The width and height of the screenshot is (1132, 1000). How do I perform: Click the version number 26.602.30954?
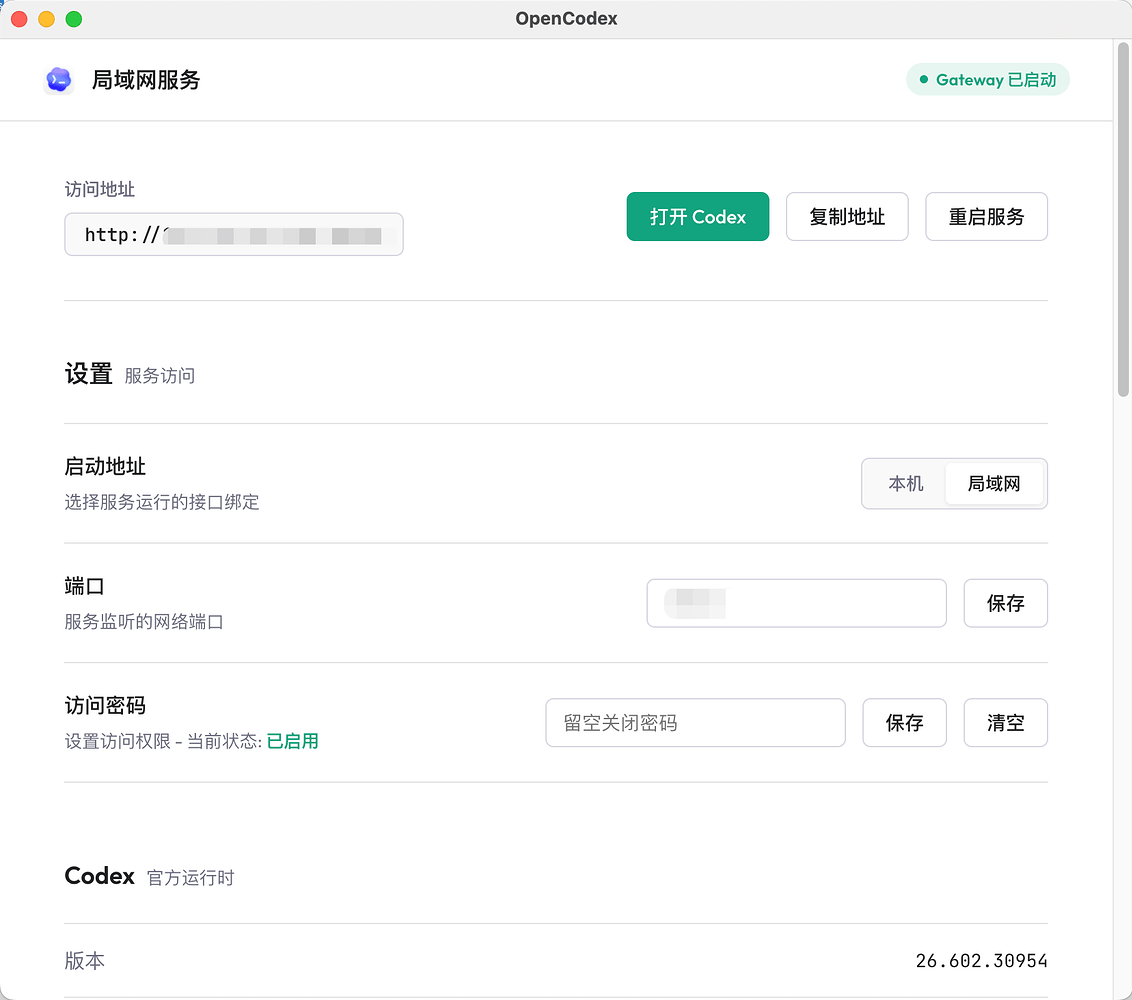point(981,961)
